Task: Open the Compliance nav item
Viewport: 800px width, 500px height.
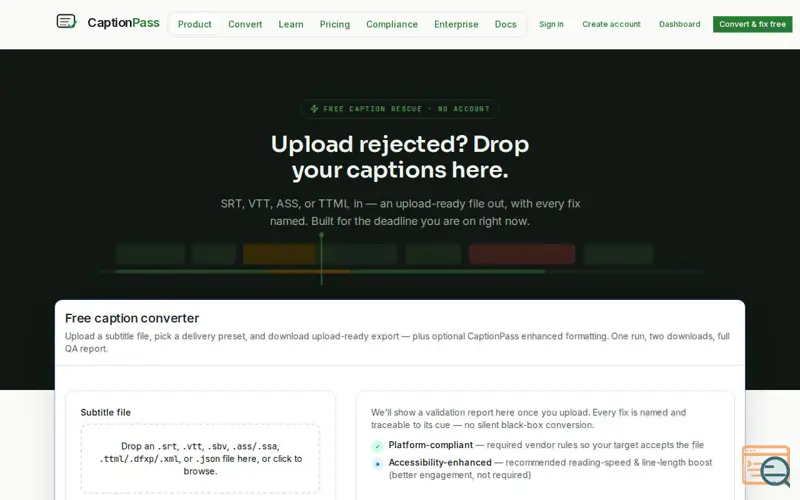Action: (x=392, y=24)
